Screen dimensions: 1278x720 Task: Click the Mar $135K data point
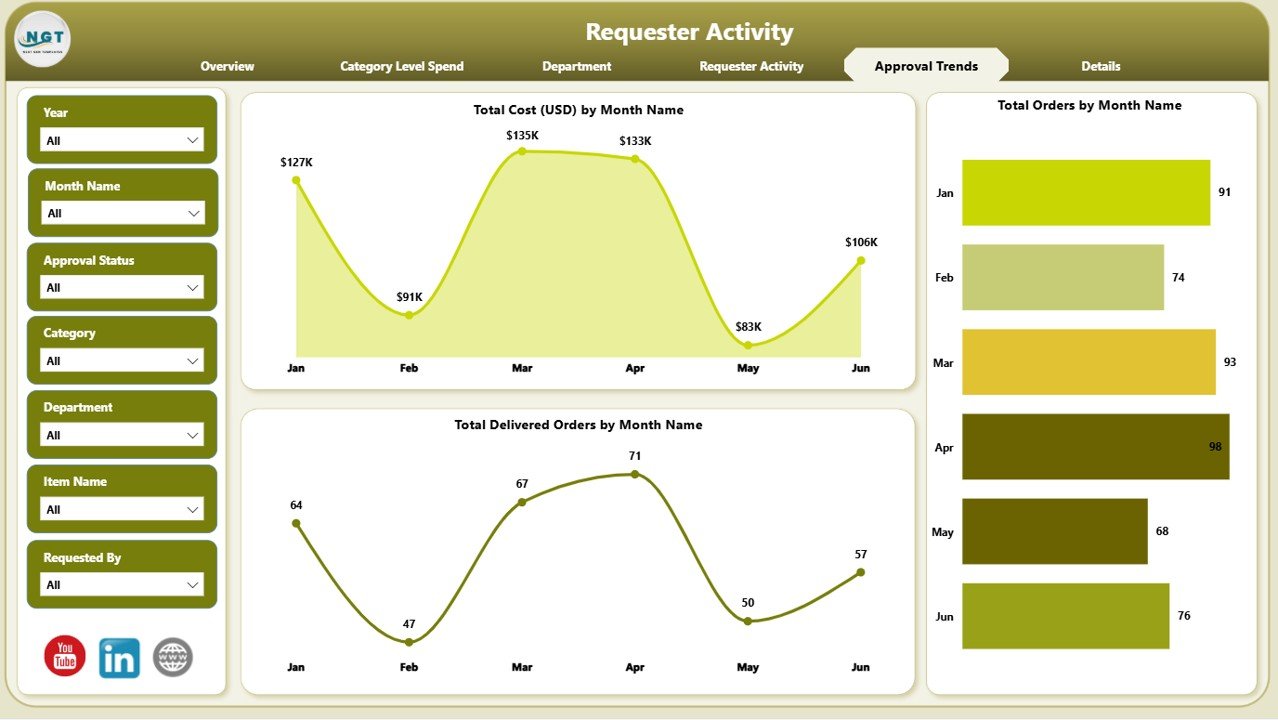coord(522,151)
